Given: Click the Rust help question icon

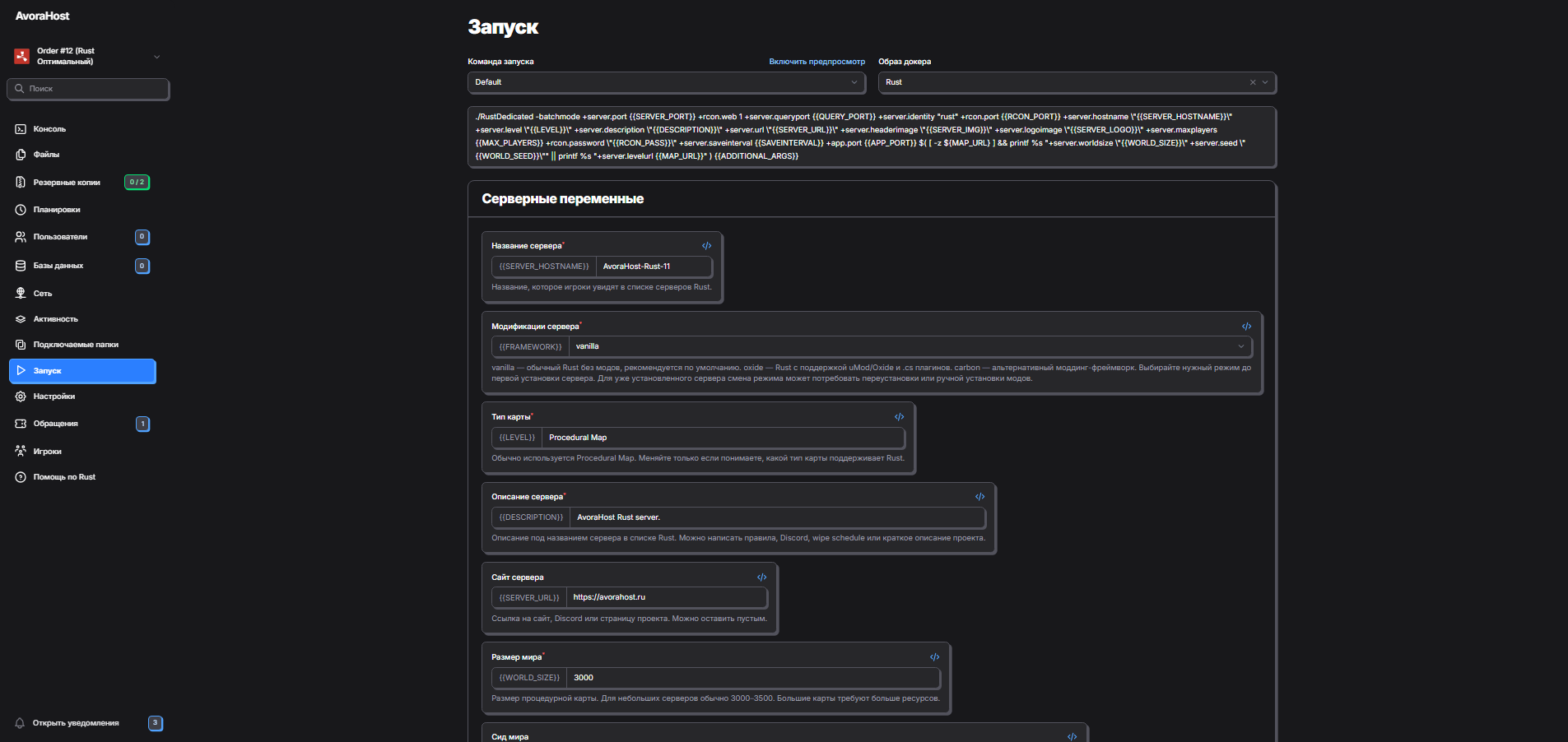Looking at the screenshot, I should [x=21, y=477].
